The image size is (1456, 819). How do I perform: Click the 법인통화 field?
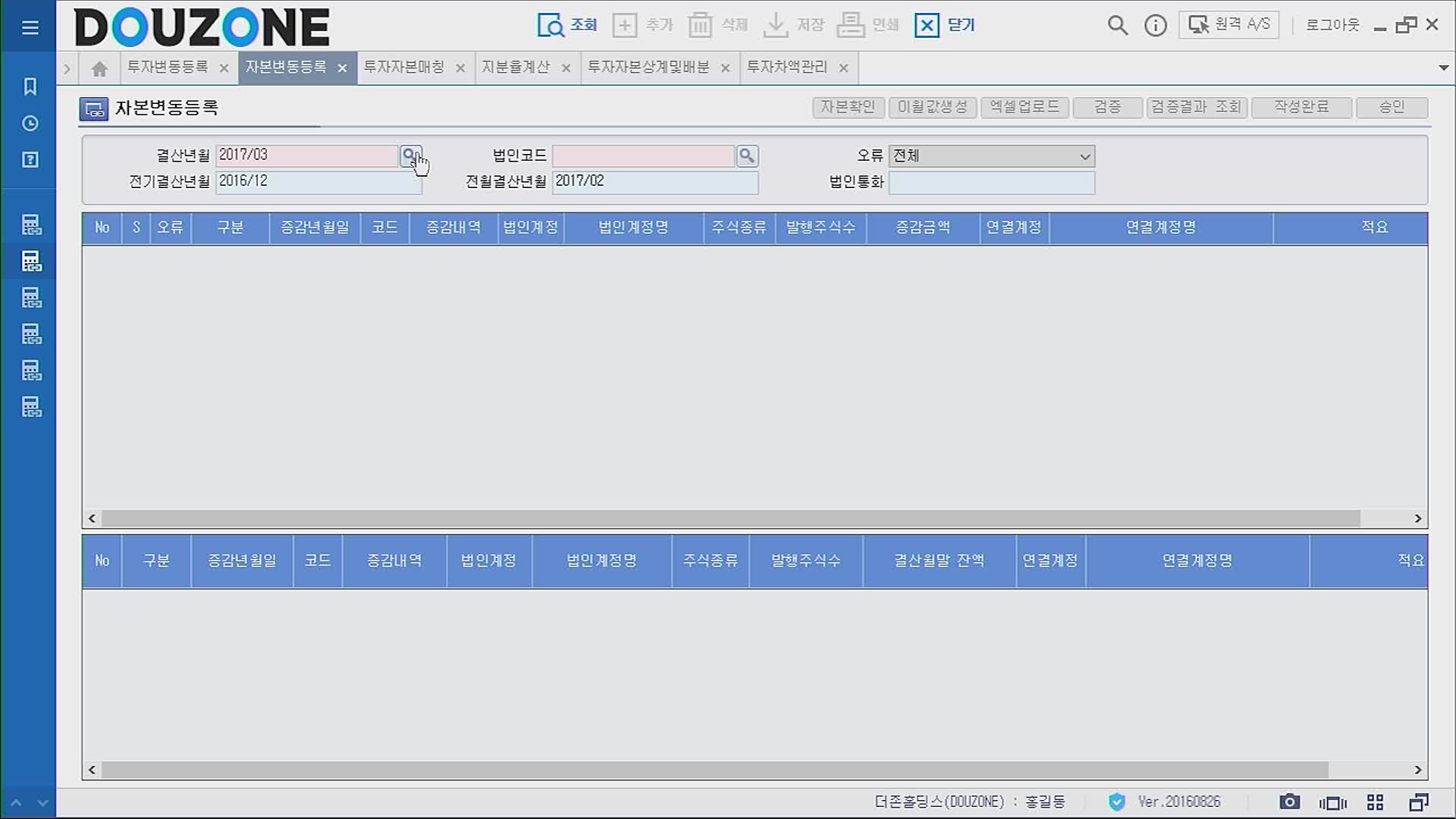pos(992,183)
